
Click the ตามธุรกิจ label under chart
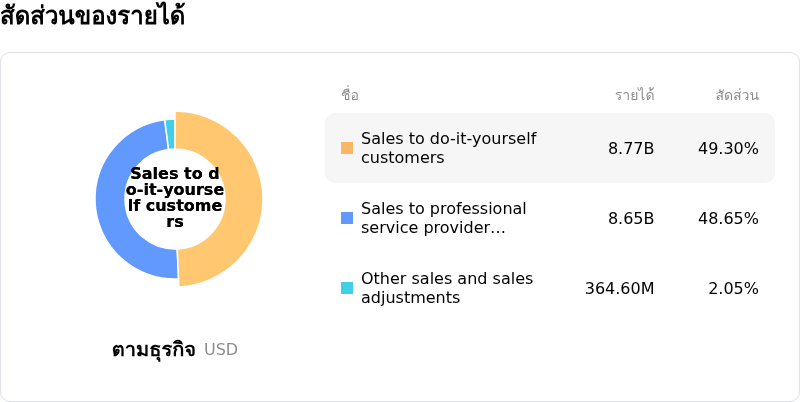tap(153, 350)
